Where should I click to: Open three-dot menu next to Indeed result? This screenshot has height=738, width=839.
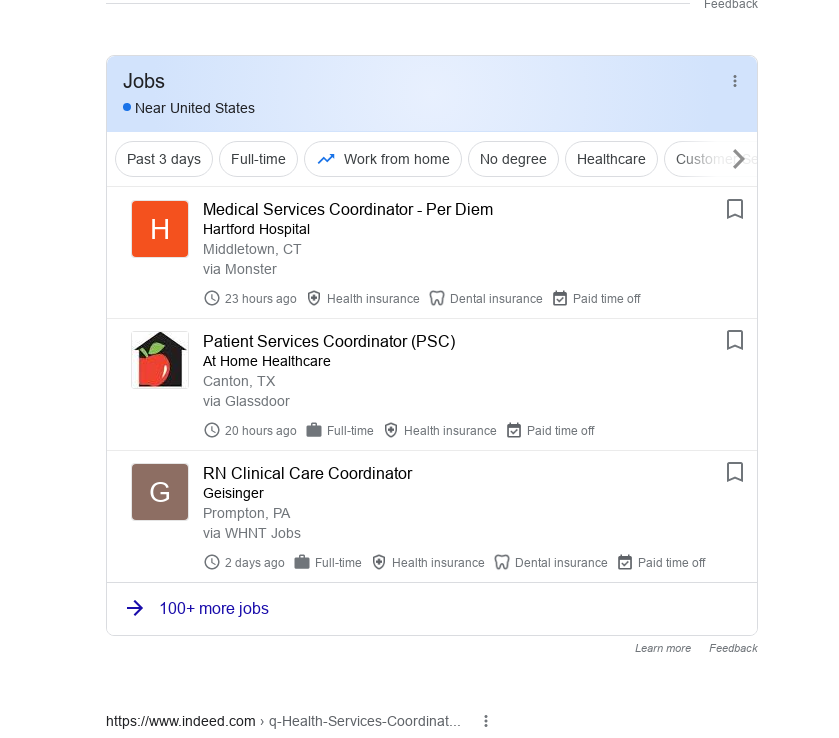tap(486, 721)
